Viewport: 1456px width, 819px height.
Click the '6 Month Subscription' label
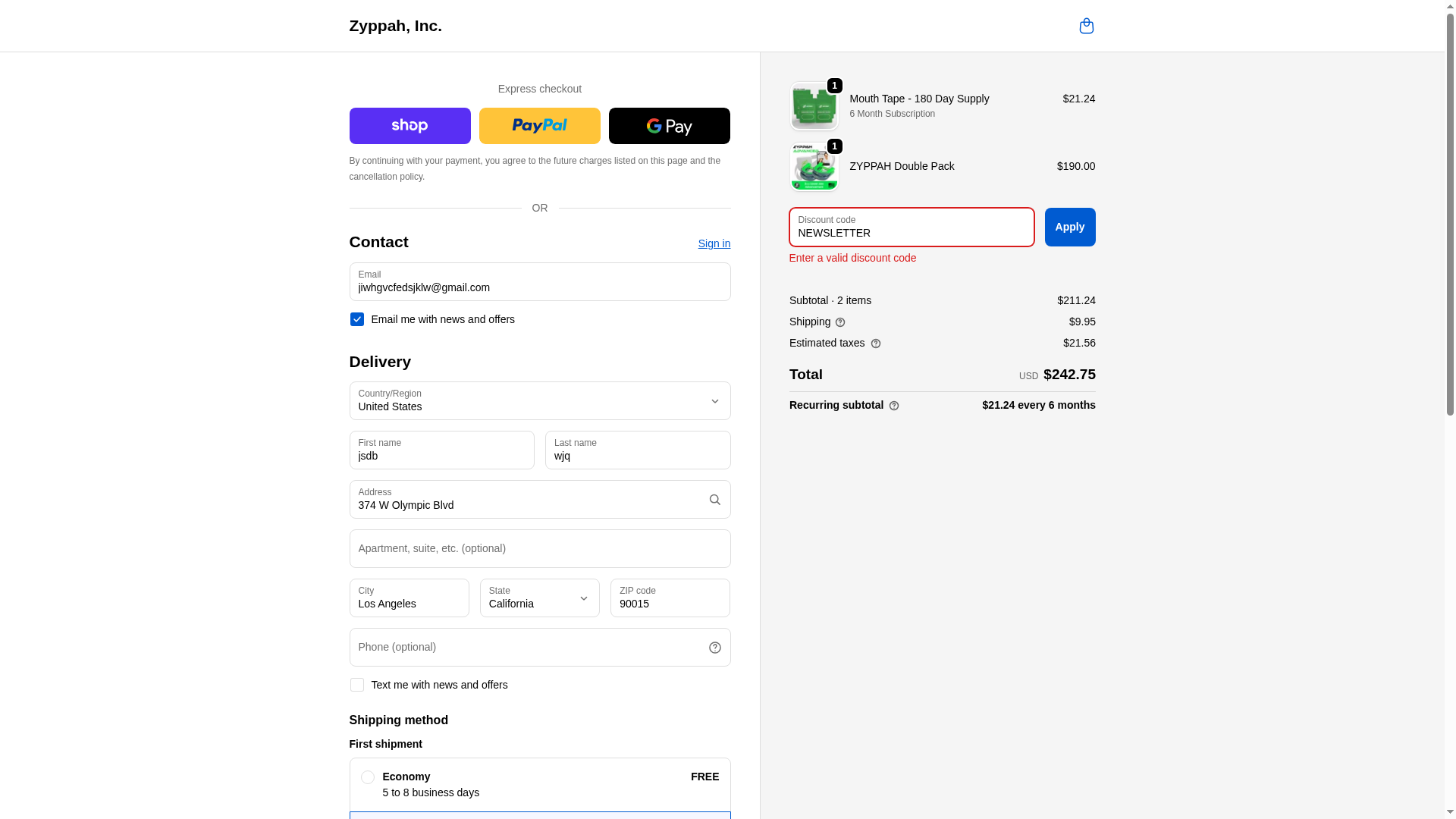(892, 114)
